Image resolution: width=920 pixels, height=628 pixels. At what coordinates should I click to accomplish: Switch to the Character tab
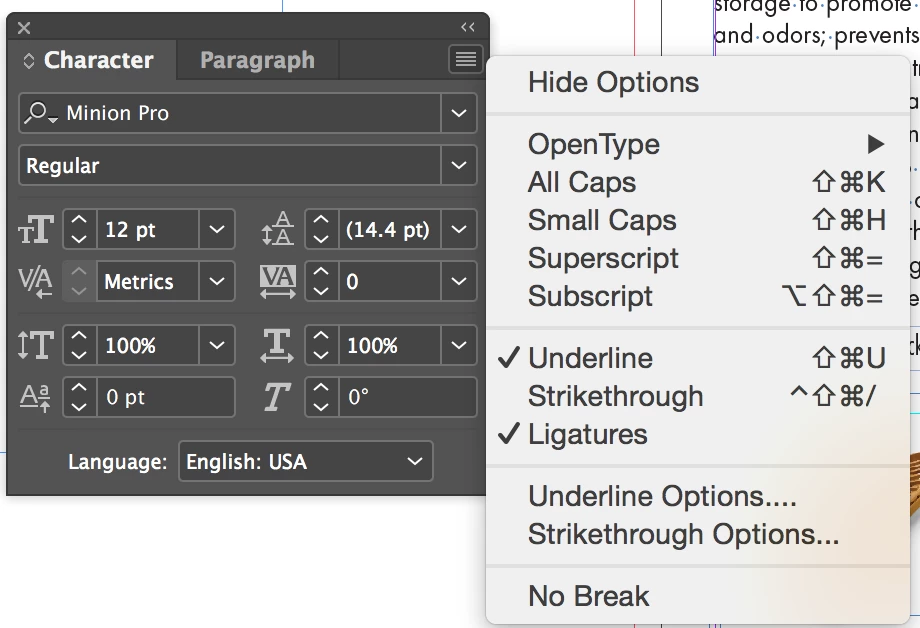tap(99, 60)
